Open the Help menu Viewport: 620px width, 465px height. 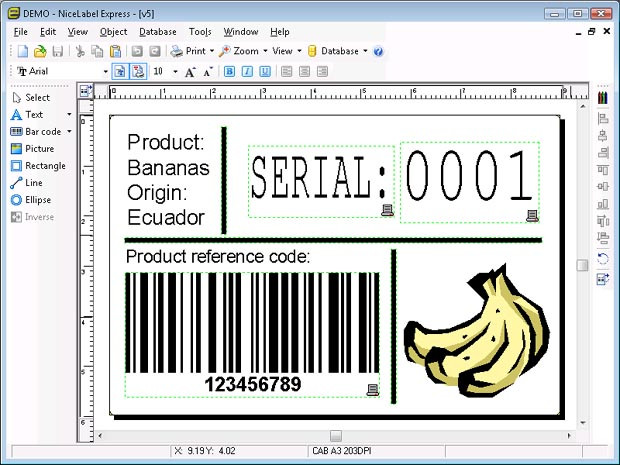pyautogui.click(x=280, y=32)
